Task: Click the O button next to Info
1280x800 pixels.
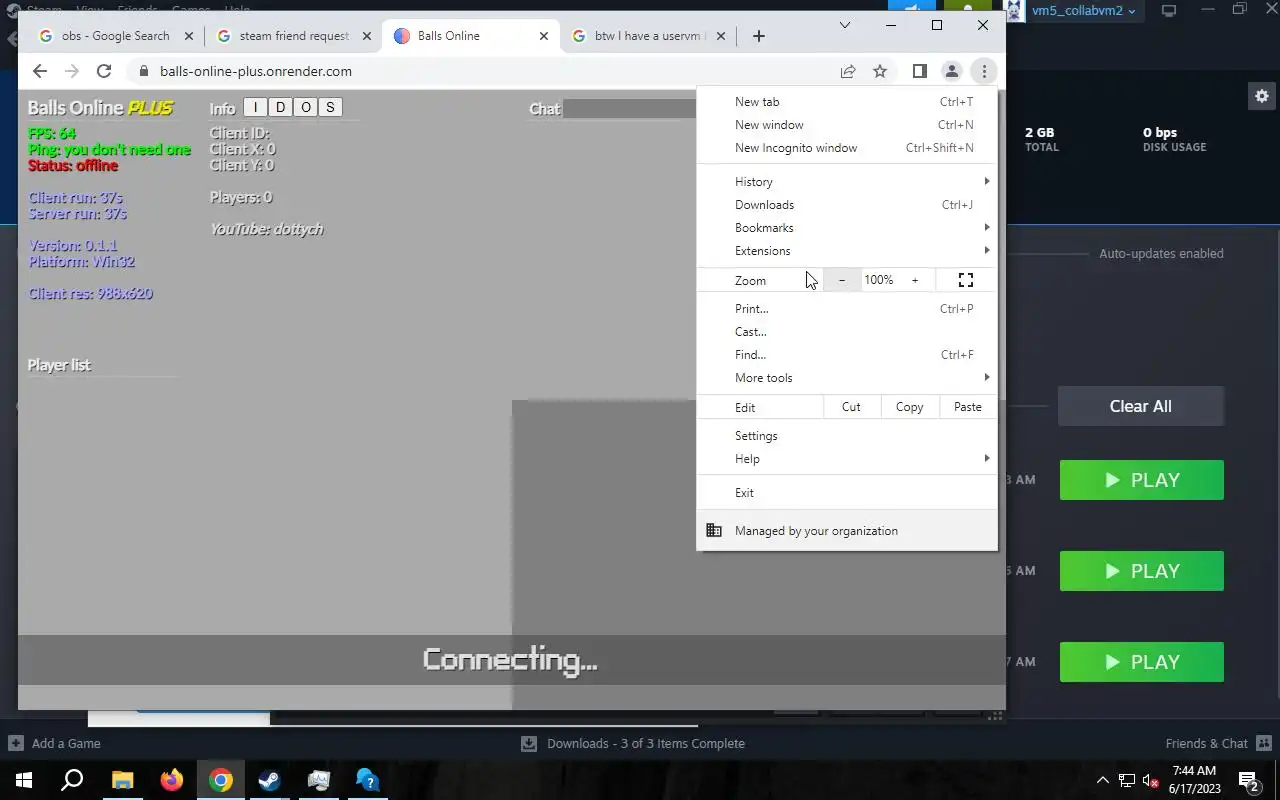Action: point(305,107)
